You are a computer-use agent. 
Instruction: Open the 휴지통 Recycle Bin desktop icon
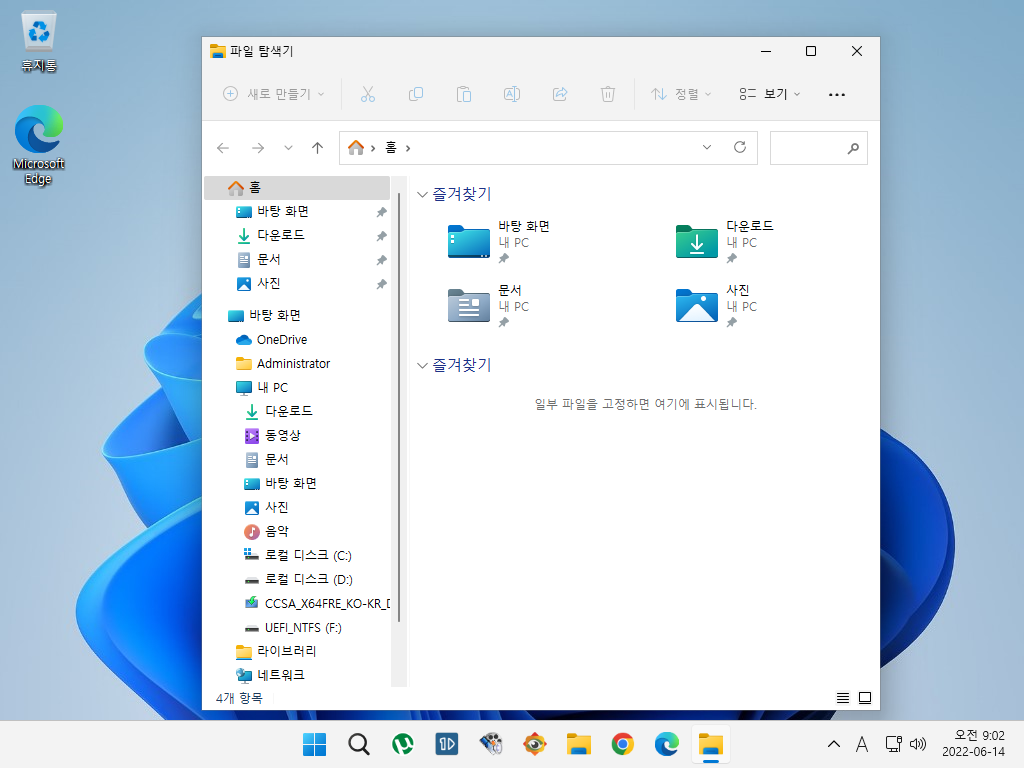[39, 42]
